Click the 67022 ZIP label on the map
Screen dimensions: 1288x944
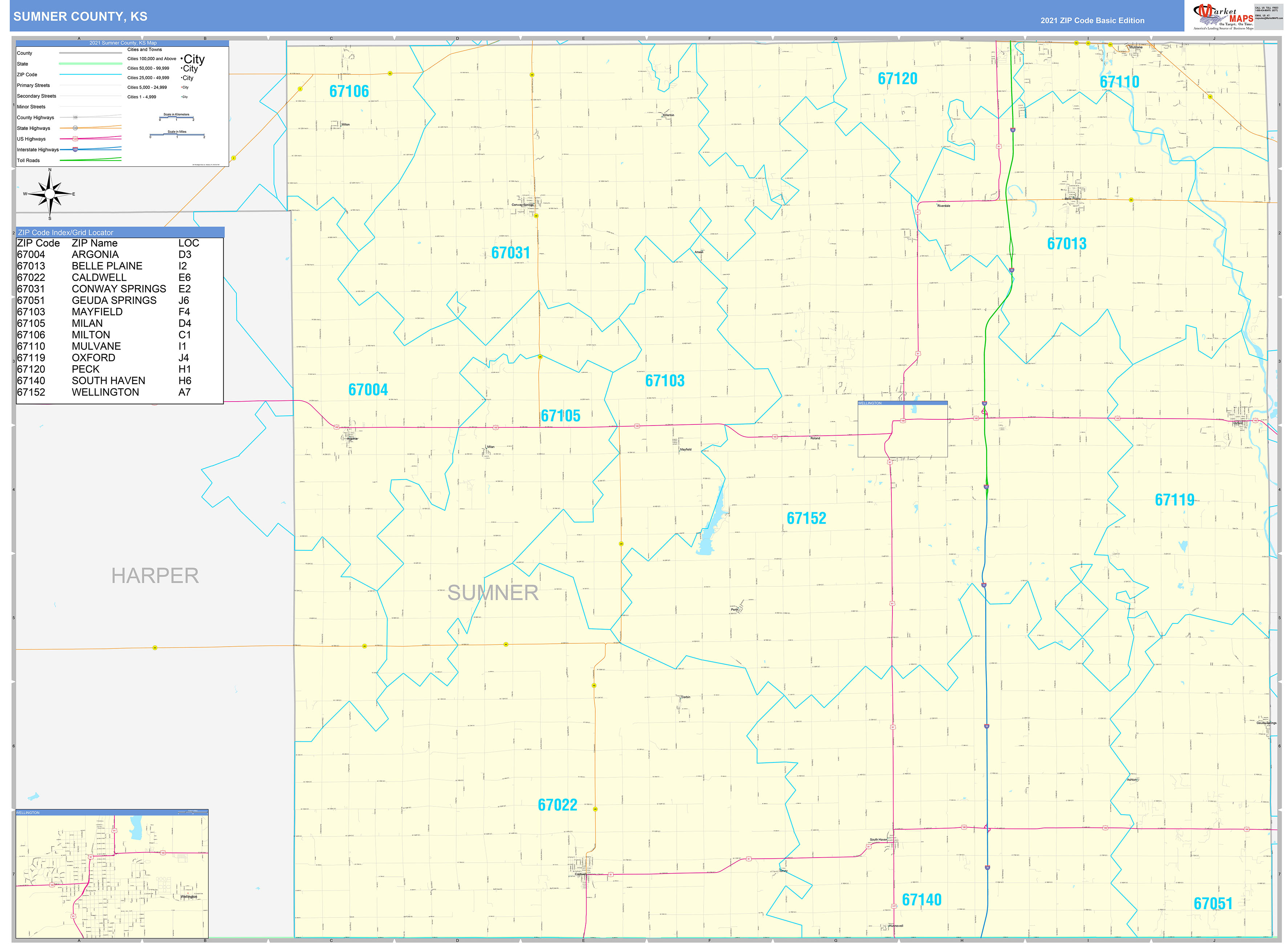(558, 805)
